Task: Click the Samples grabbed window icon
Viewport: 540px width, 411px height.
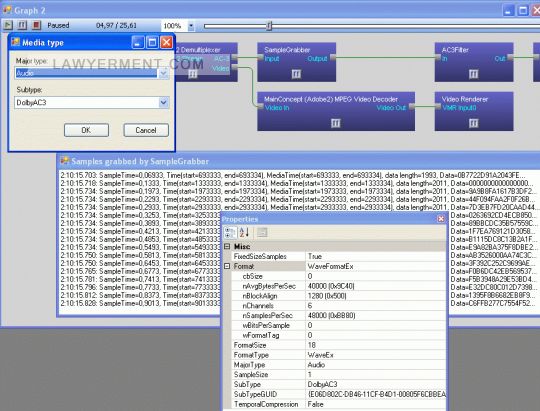Action: coord(65,161)
